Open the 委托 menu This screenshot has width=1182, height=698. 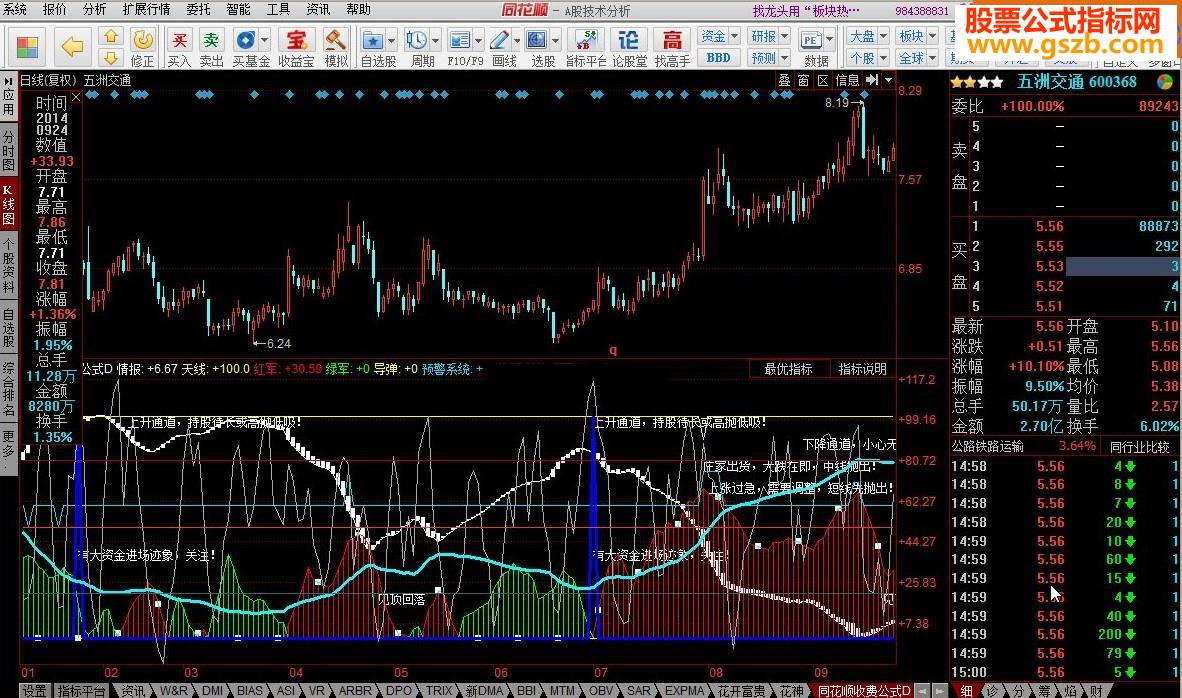(x=198, y=9)
